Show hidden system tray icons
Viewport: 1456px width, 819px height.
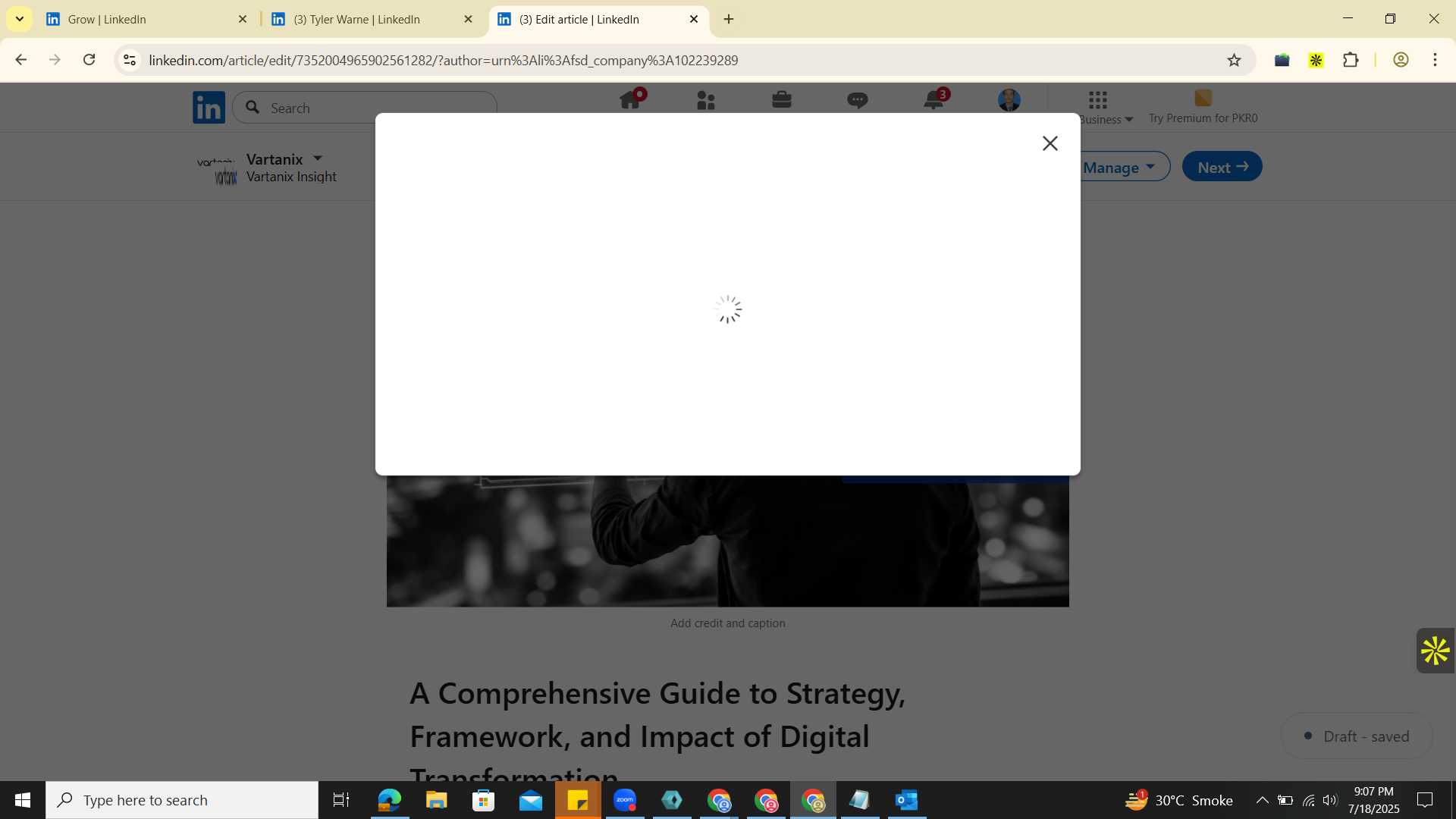pyautogui.click(x=1262, y=800)
